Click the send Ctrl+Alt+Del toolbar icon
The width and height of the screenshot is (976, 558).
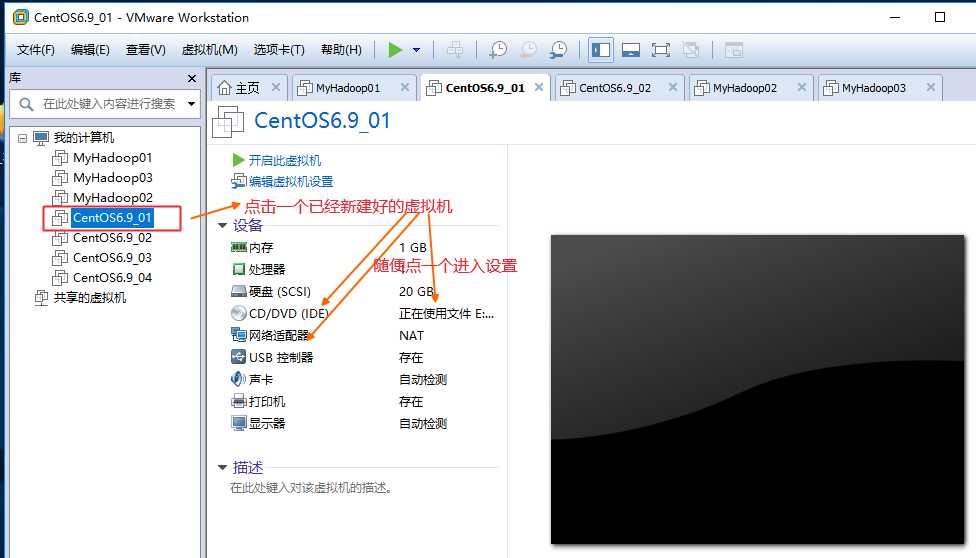pos(455,50)
